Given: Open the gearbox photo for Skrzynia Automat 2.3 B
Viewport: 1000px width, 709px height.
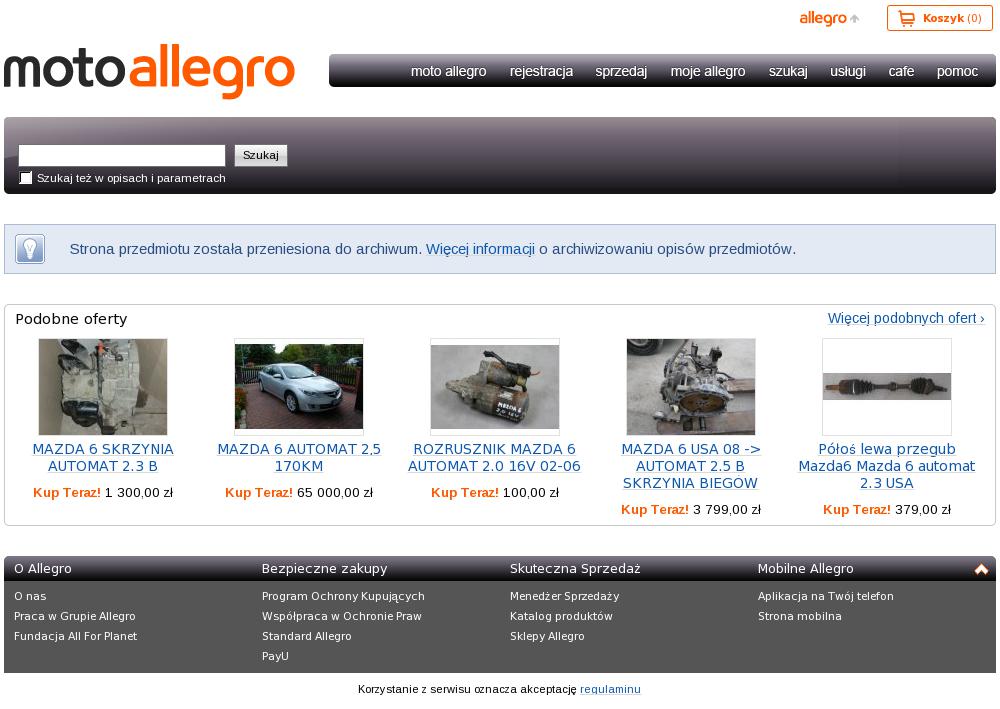Looking at the screenshot, I should [x=103, y=387].
